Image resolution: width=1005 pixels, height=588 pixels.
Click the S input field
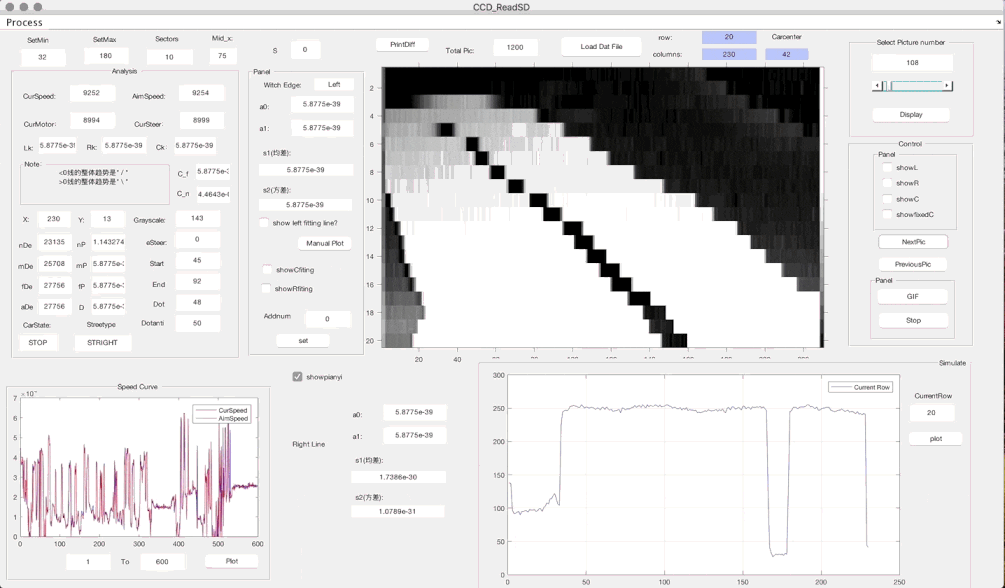[304, 49]
